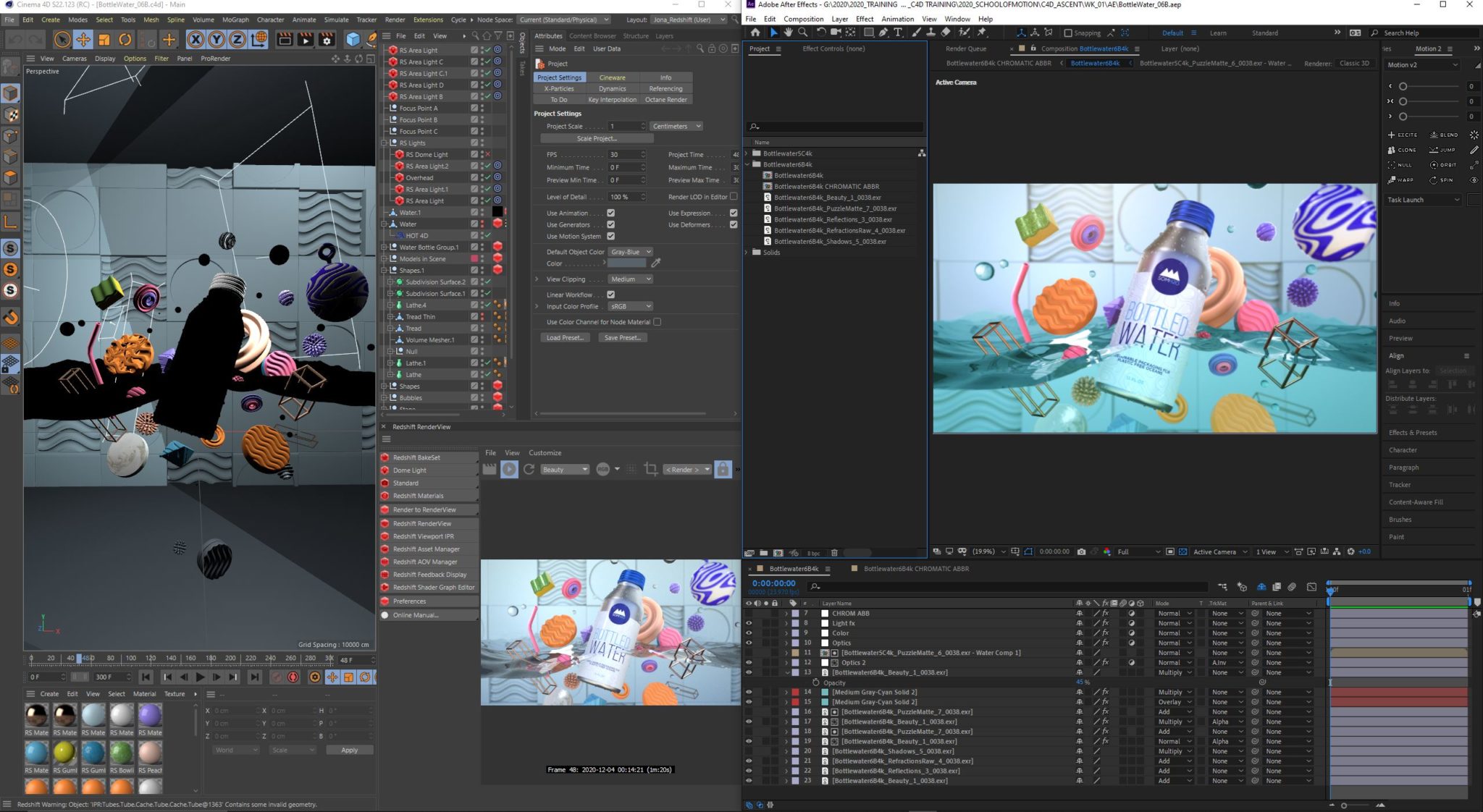
Task: Expand the Solids folder in Project panel
Action: 747,253
